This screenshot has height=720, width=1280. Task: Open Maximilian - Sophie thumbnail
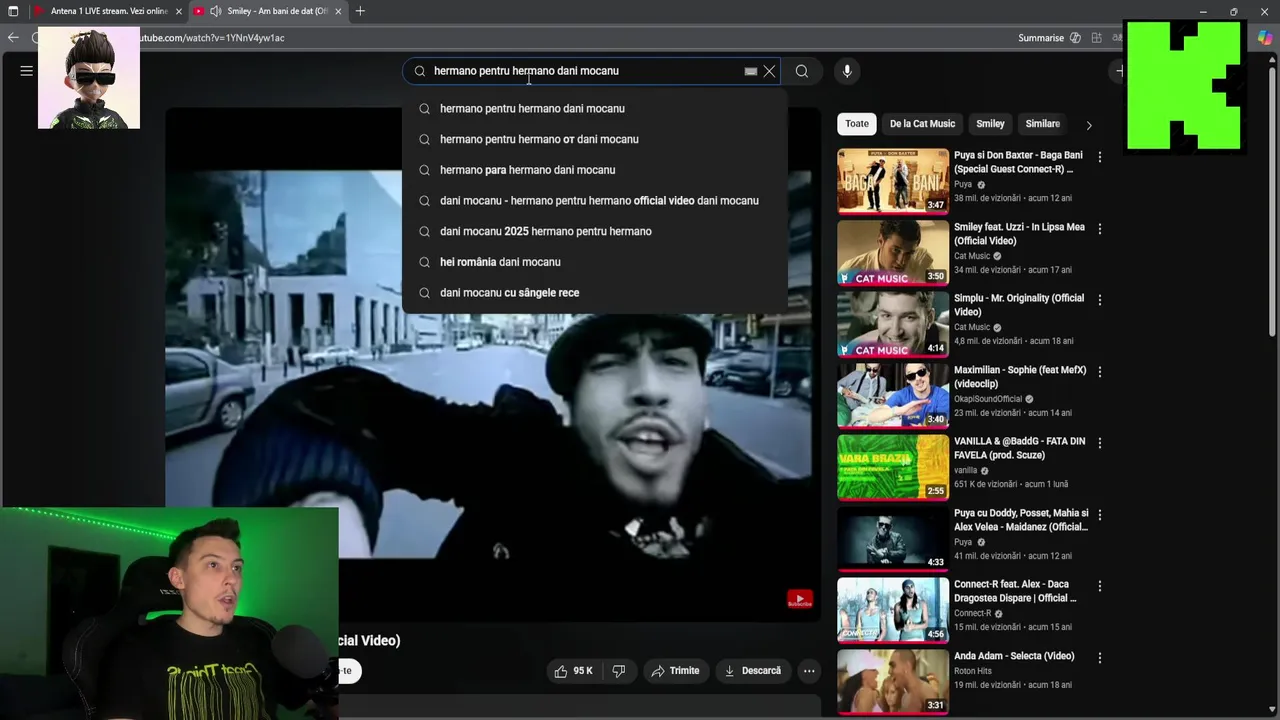893,395
